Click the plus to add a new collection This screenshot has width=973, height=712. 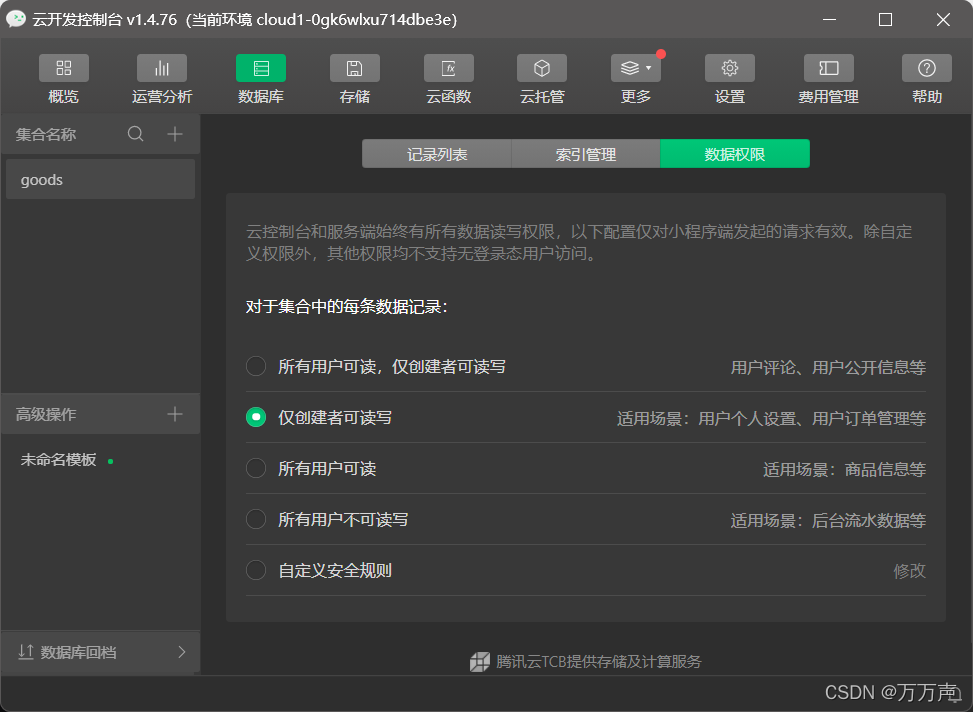tap(175, 133)
